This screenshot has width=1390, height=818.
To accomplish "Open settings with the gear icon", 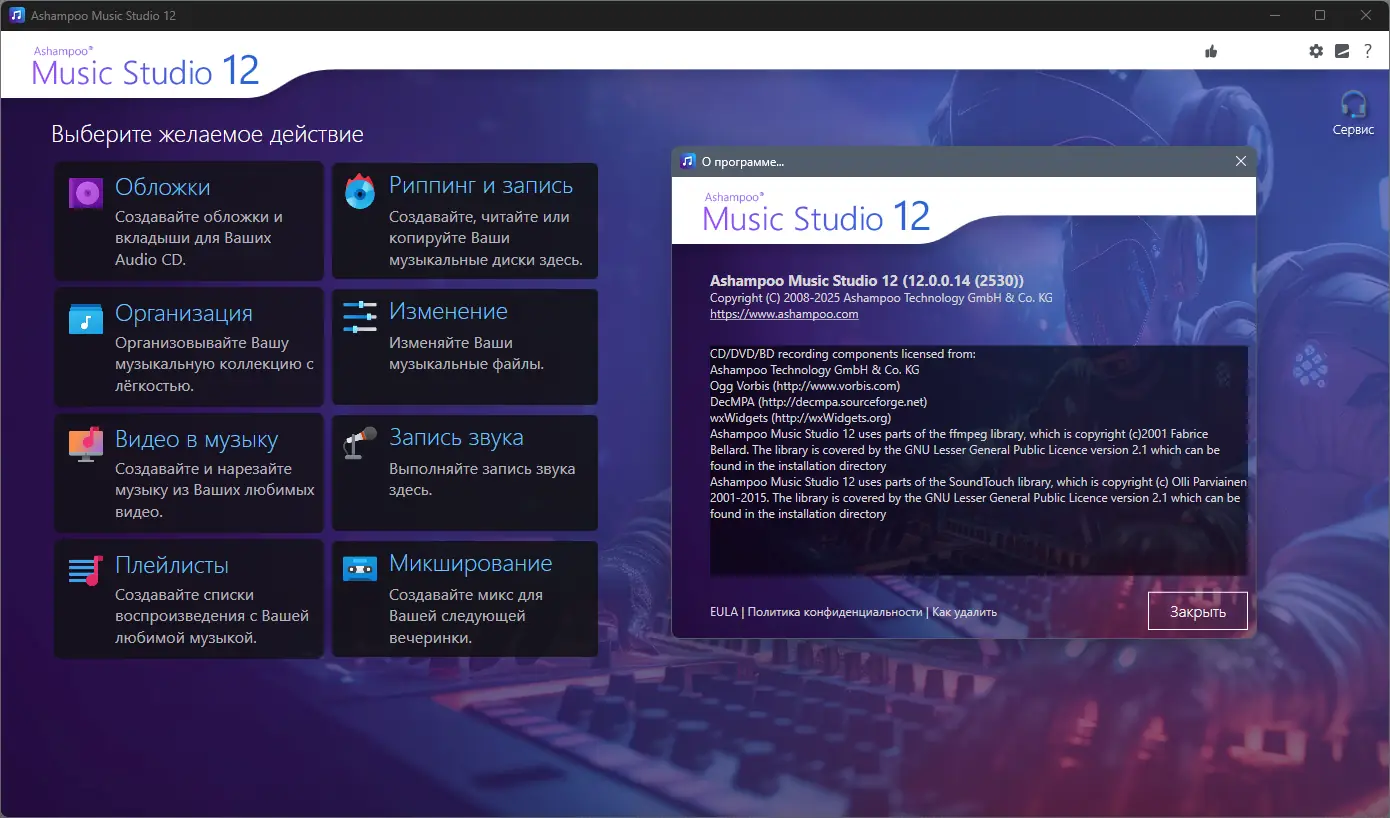I will 1316,51.
